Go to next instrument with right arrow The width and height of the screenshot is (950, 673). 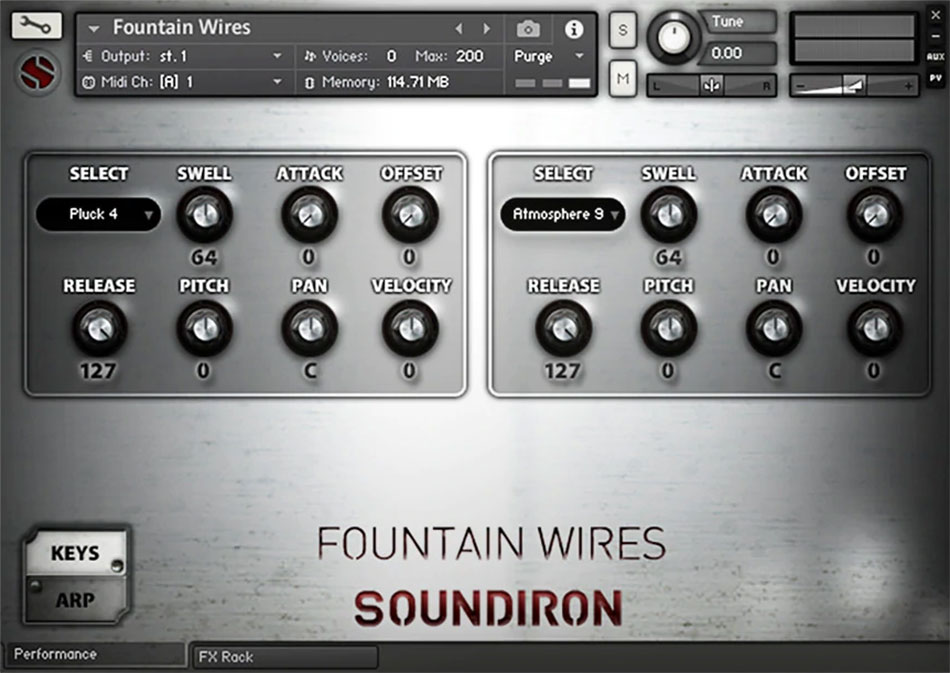(x=486, y=28)
